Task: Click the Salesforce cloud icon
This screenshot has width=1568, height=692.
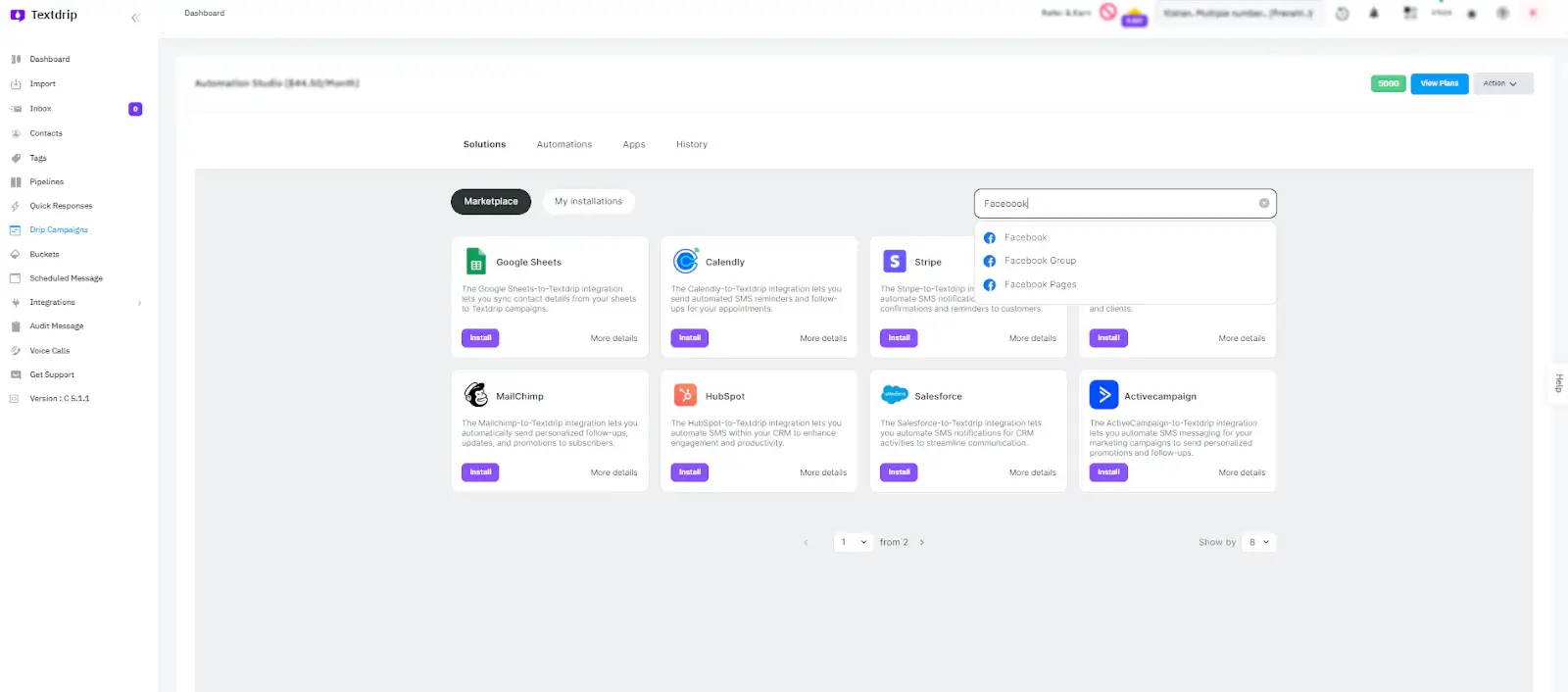Action: [x=895, y=395]
